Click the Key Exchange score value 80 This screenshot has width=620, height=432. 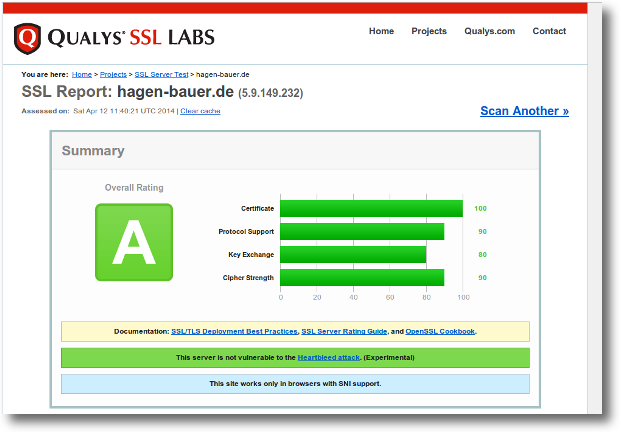coord(482,255)
